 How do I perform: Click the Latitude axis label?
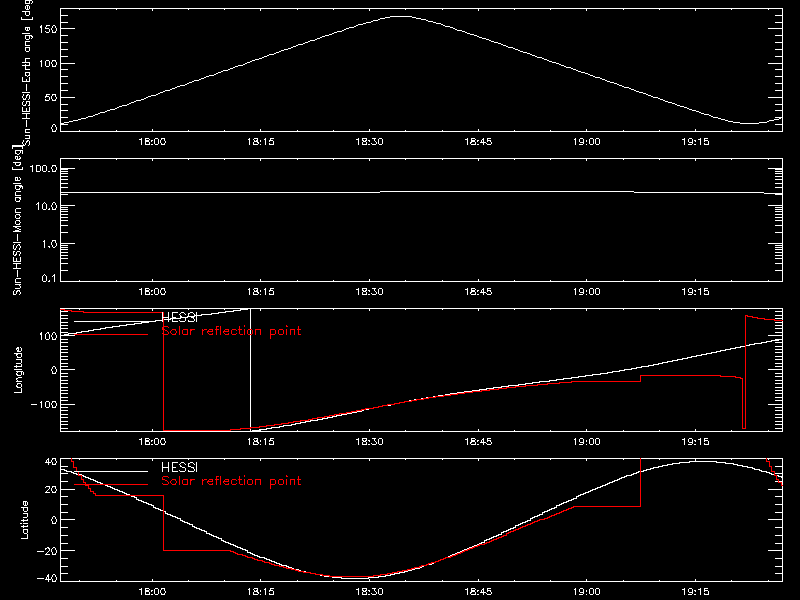point(24,520)
